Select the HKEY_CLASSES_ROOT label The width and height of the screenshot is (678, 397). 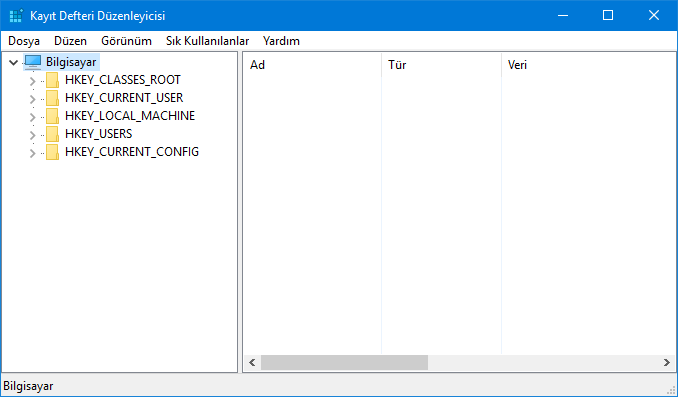(x=123, y=80)
